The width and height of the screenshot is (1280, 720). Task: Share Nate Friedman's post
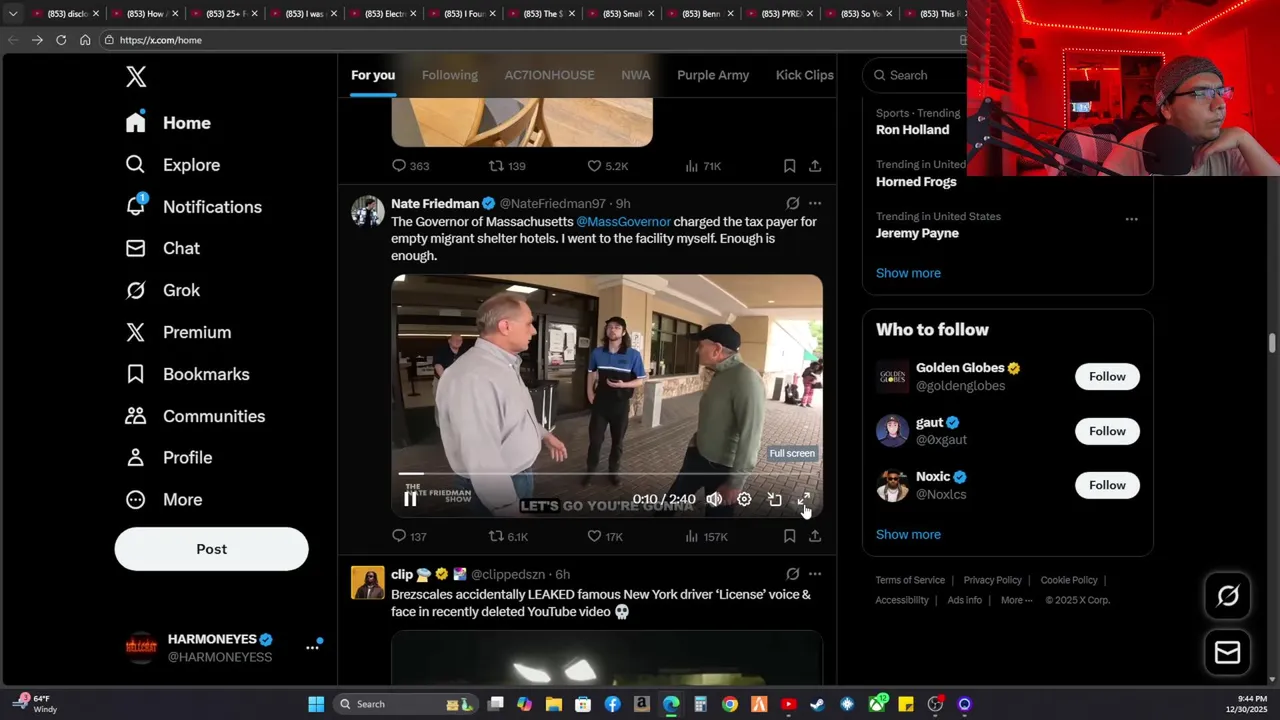coord(815,537)
